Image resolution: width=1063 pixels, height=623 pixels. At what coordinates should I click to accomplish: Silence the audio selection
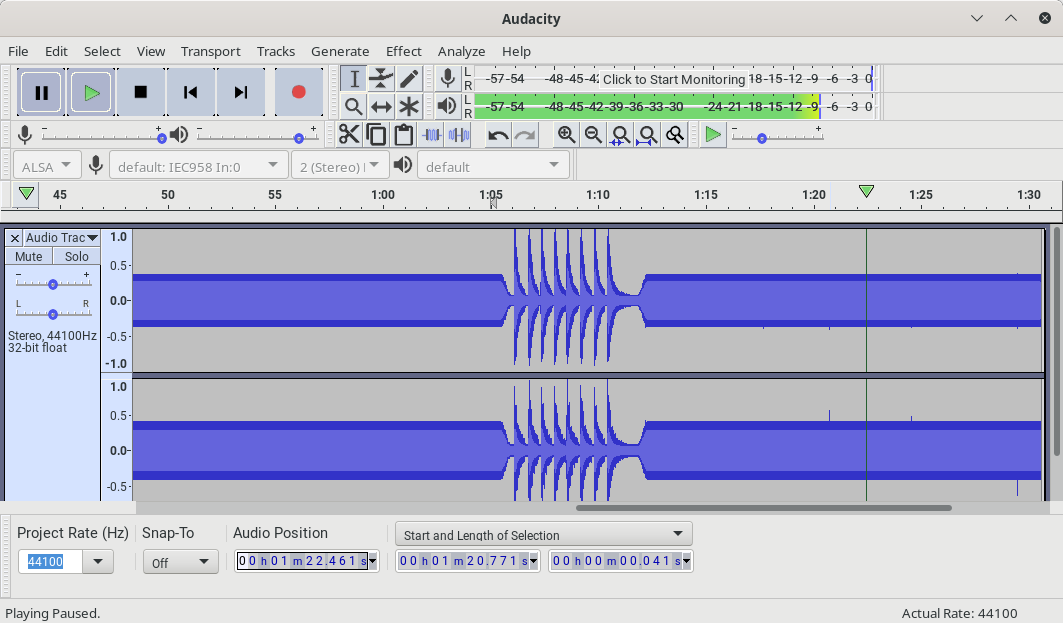click(459, 135)
